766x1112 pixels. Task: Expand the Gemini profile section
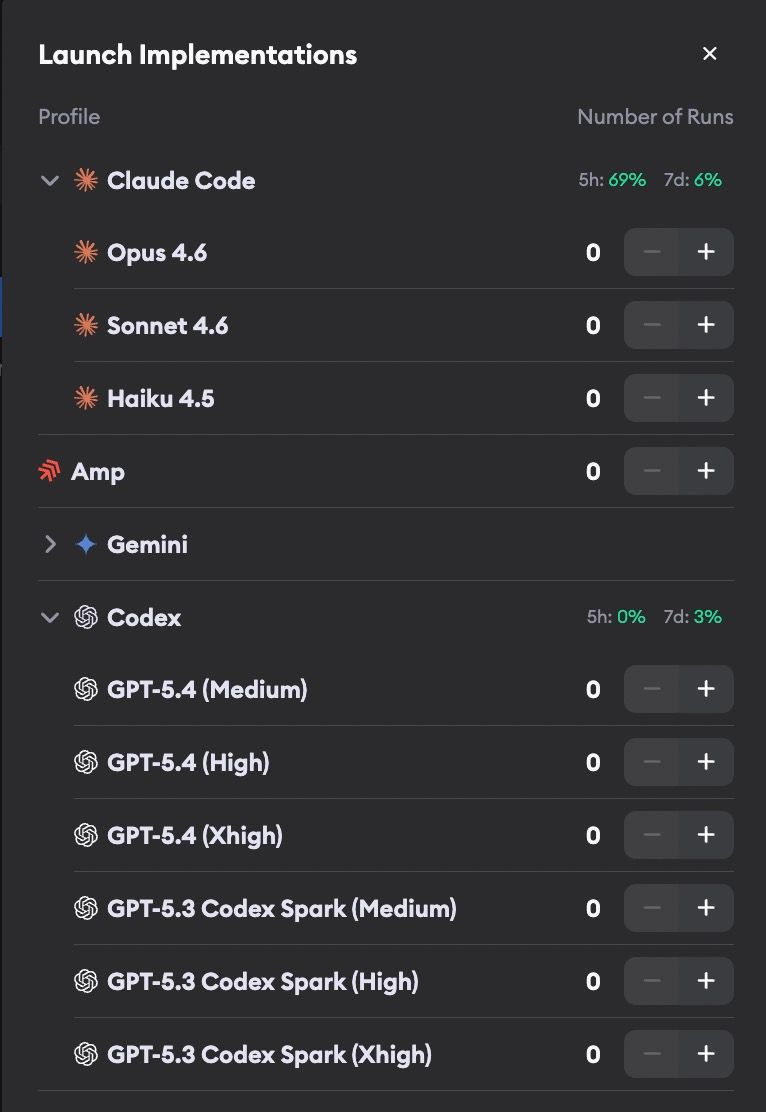pos(50,544)
